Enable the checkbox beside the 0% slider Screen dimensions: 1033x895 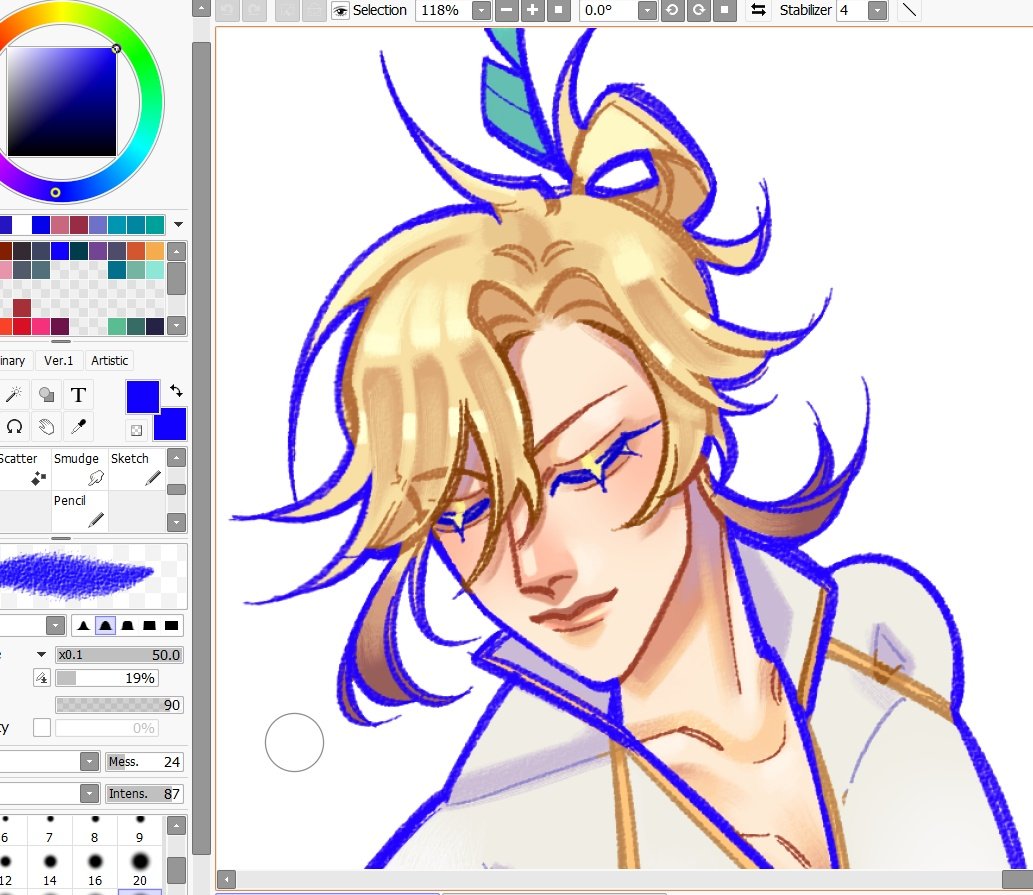tap(42, 728)
